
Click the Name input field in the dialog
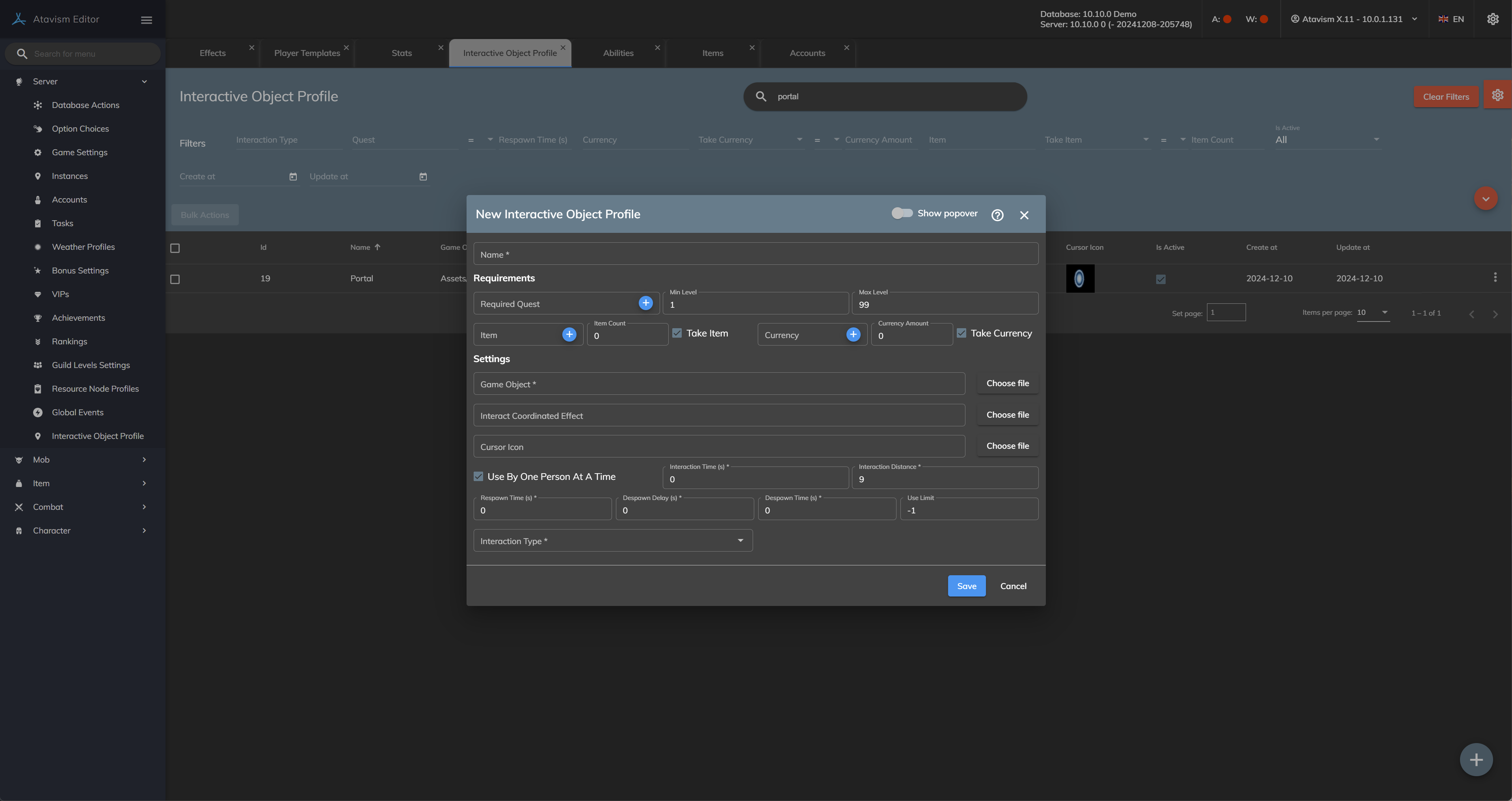click(x=755, y=254)
